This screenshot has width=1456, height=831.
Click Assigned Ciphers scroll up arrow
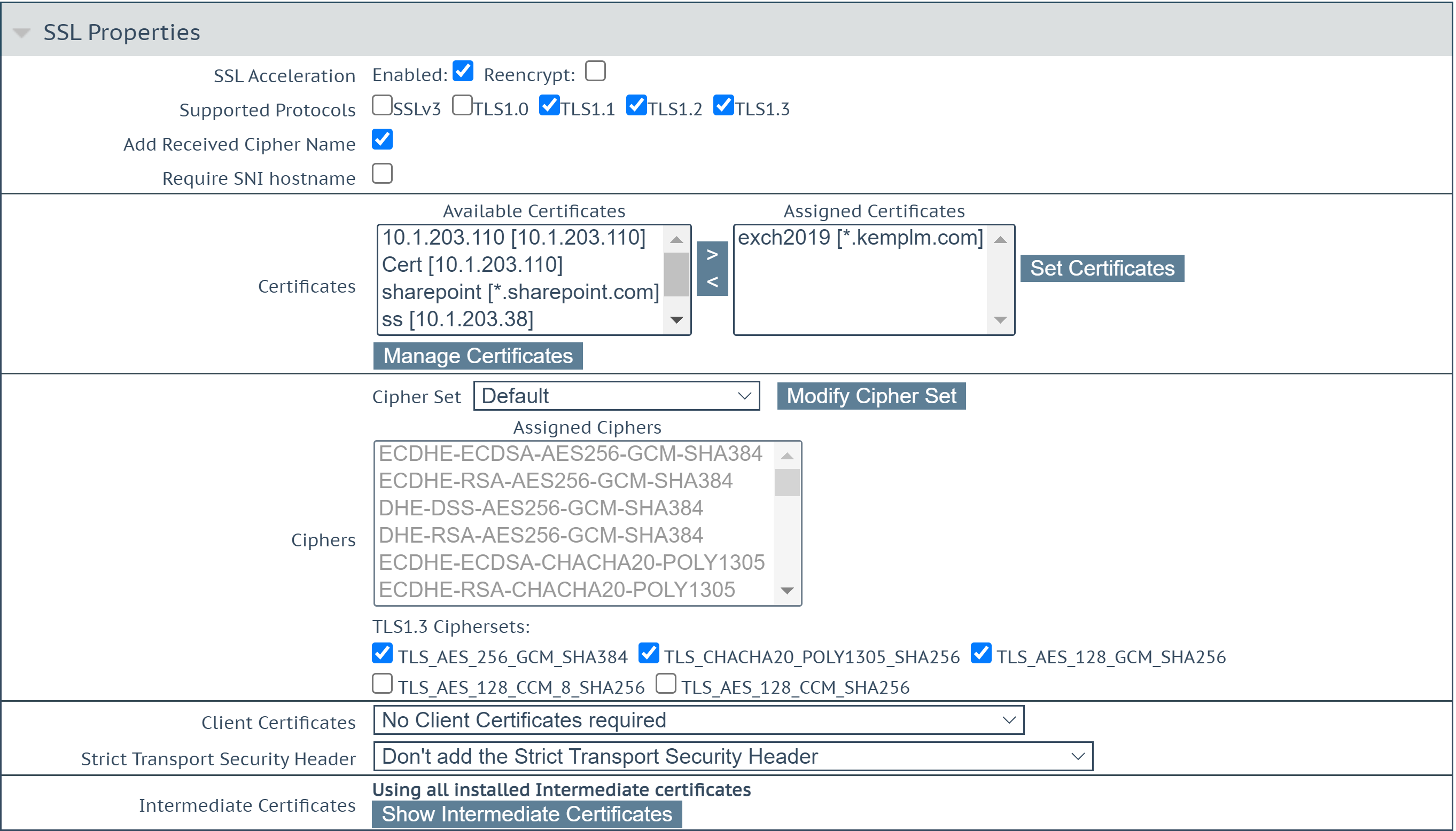[x=787, y=456]
